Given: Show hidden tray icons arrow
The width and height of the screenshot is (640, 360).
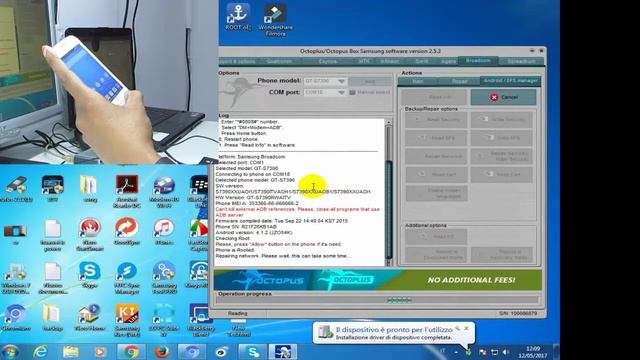Looking at the screenshot, I should tap(456, 352).
